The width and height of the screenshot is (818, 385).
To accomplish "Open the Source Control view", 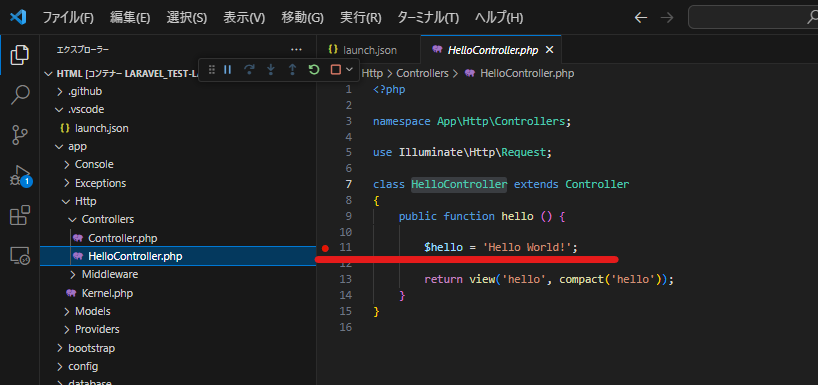I will 20,135.
